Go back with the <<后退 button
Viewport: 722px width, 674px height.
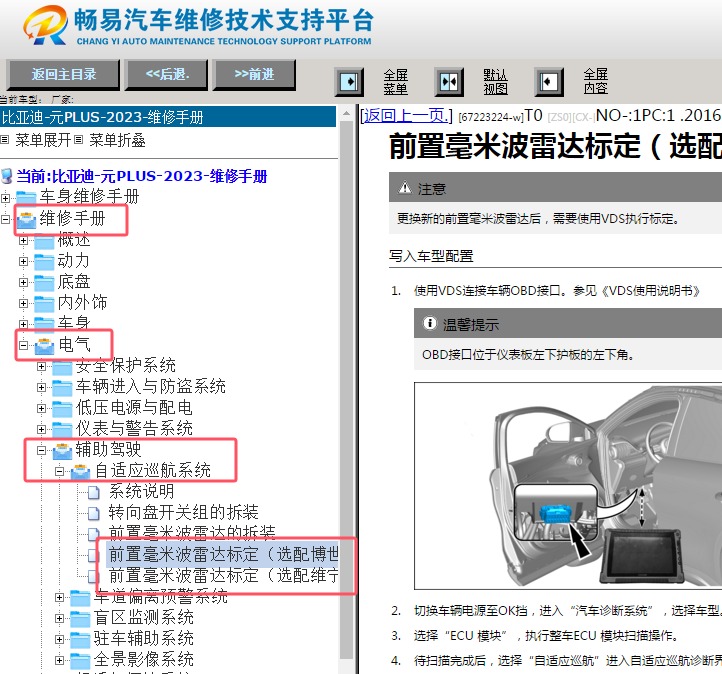pos(167,74)
